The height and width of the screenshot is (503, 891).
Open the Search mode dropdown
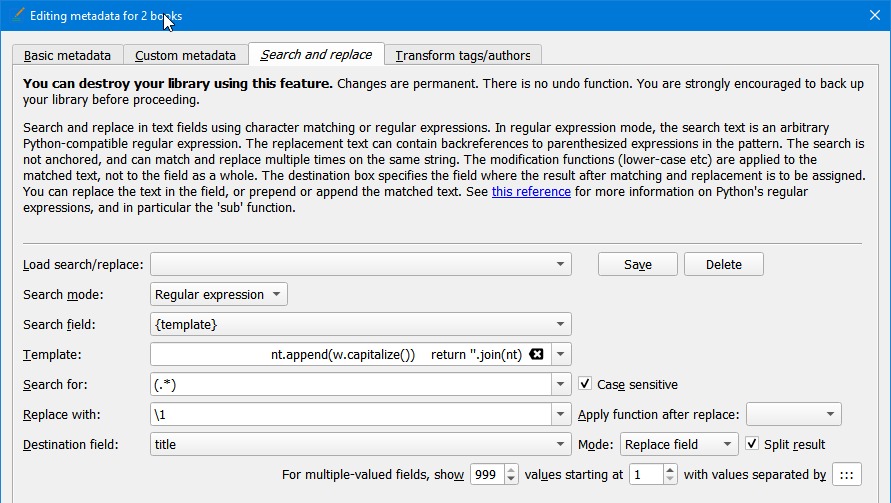click(x=219, y=294)
